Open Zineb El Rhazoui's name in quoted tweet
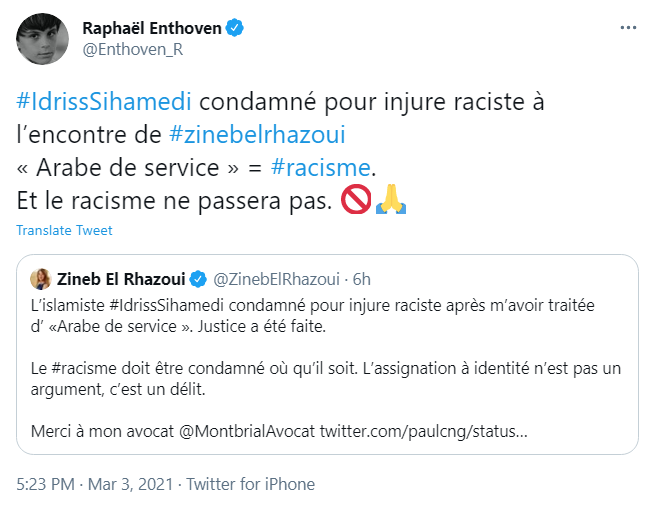The image size is (655, 510). [x=122, y=279]
